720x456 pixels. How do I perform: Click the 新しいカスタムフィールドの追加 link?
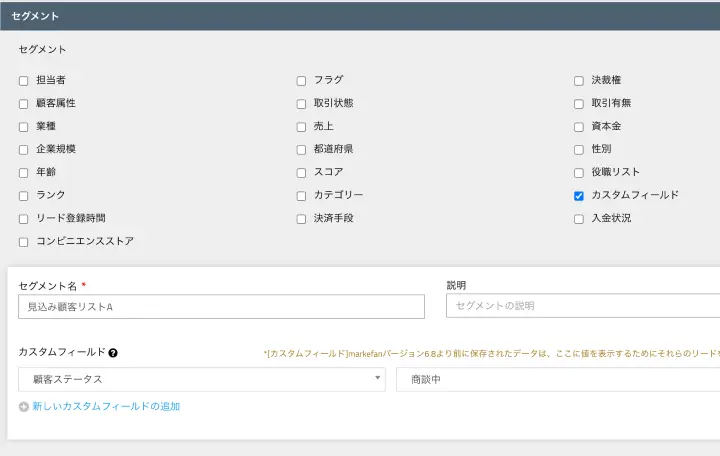click(106, 407)
